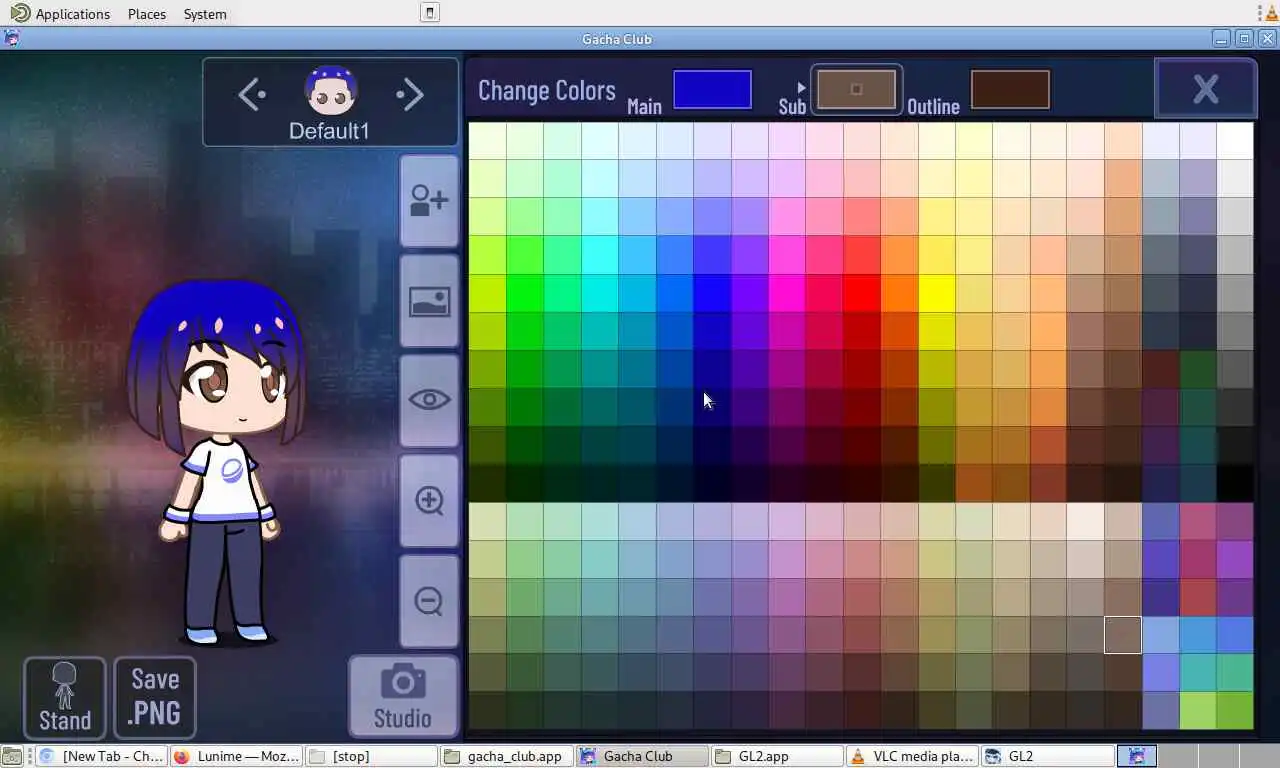
Task: Switch to GL2.app taskbar window
Action: point(778,756)
